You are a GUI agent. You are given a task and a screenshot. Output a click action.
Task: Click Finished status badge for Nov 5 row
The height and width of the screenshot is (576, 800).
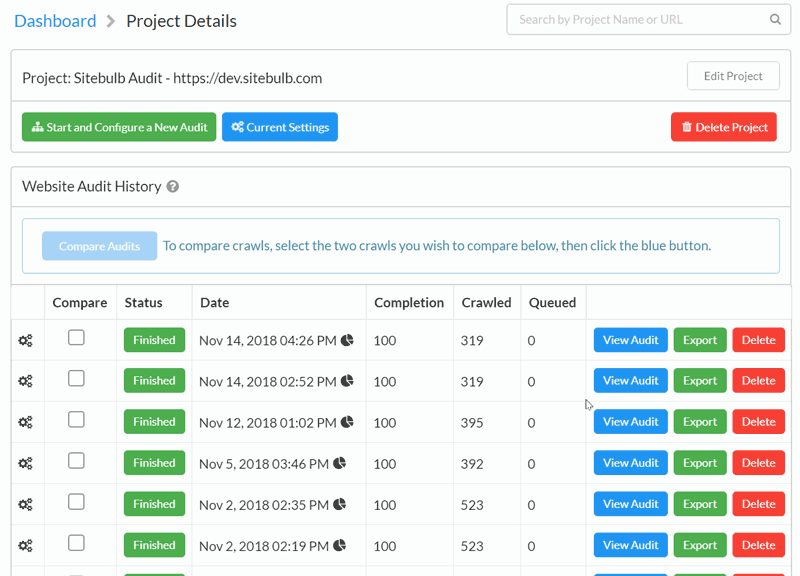pos(155,463)
